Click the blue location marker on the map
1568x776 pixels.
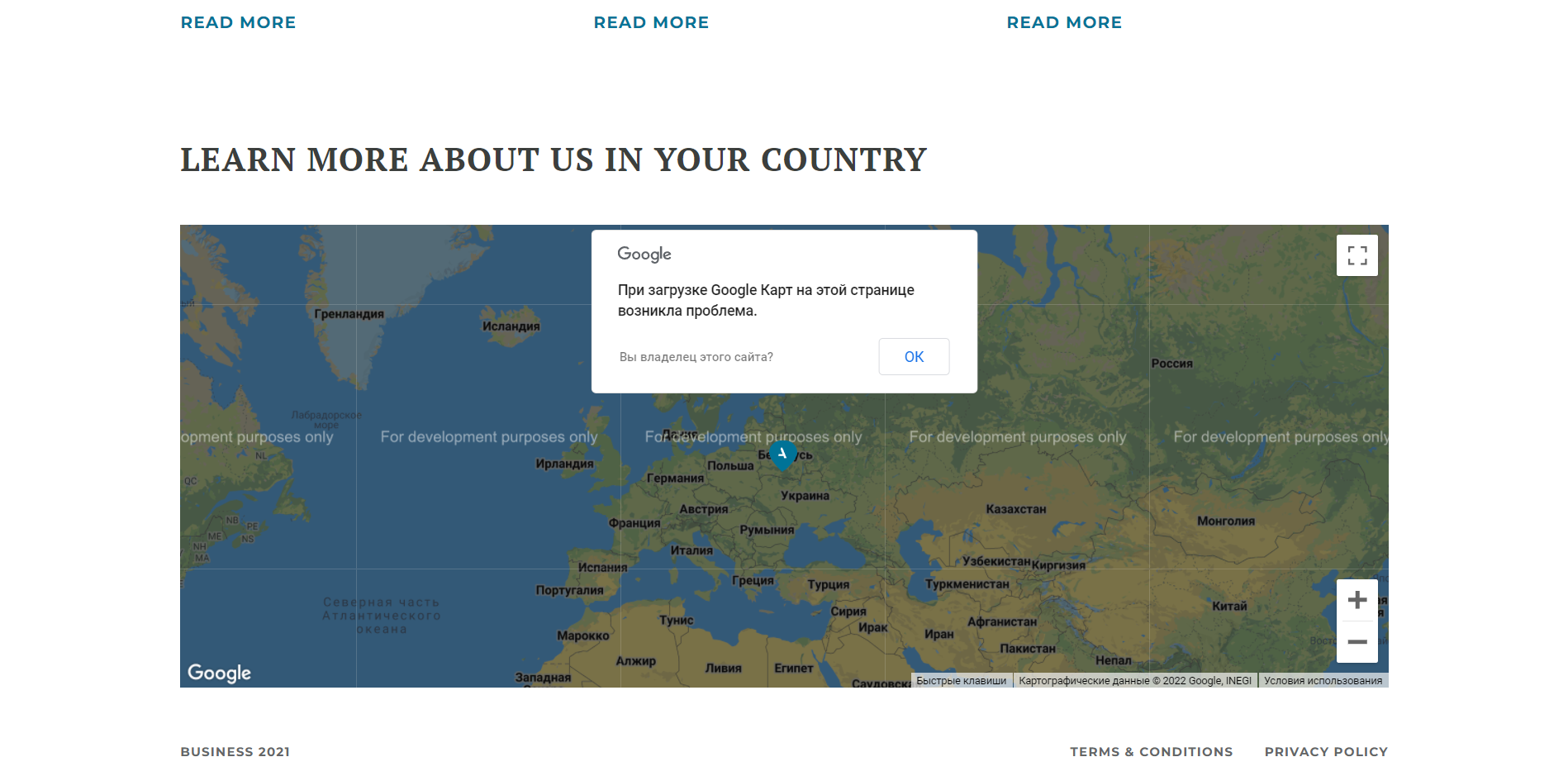coord(782,455)
